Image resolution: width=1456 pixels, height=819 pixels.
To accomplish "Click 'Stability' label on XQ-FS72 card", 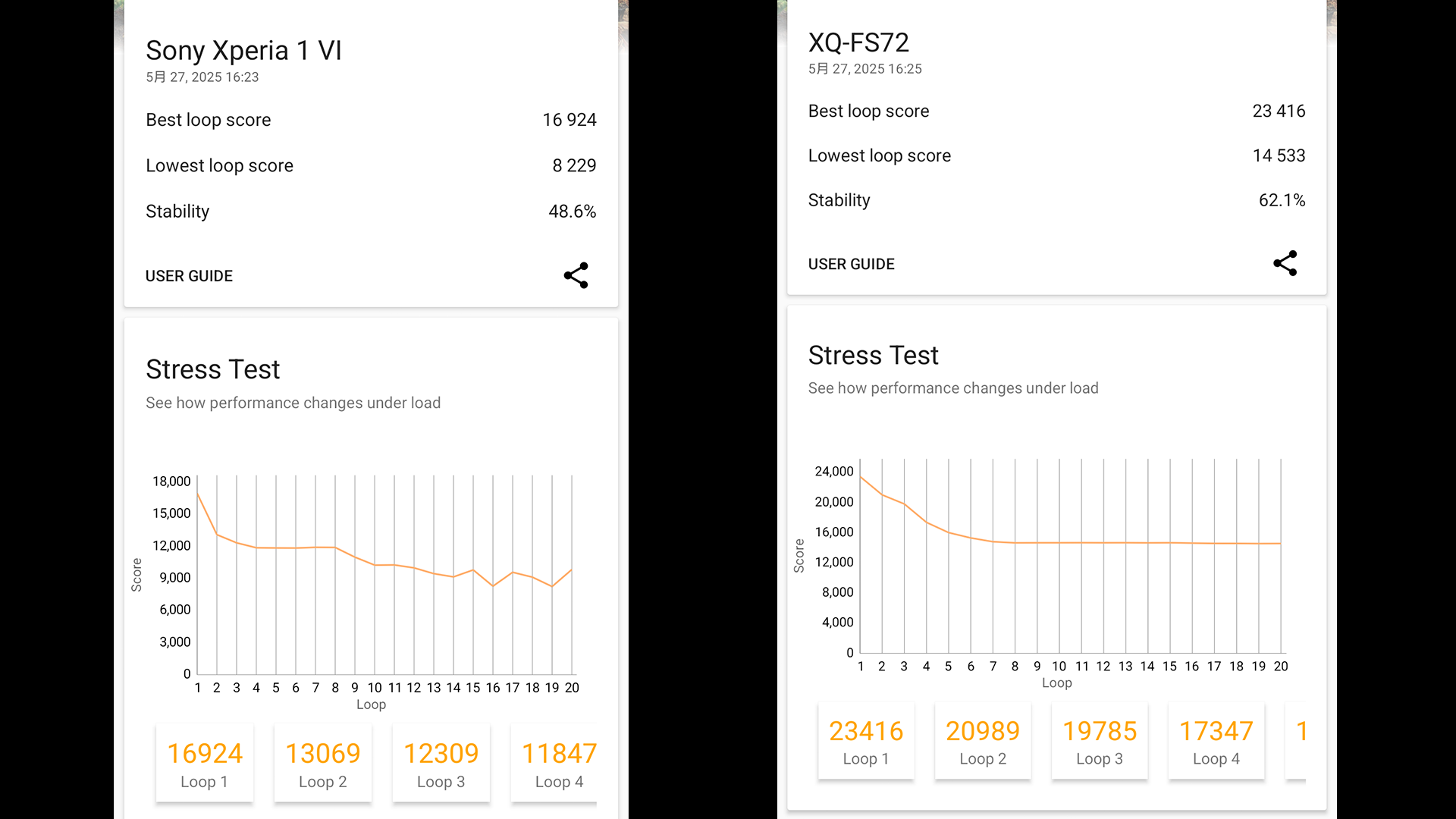I will point(839,200).
